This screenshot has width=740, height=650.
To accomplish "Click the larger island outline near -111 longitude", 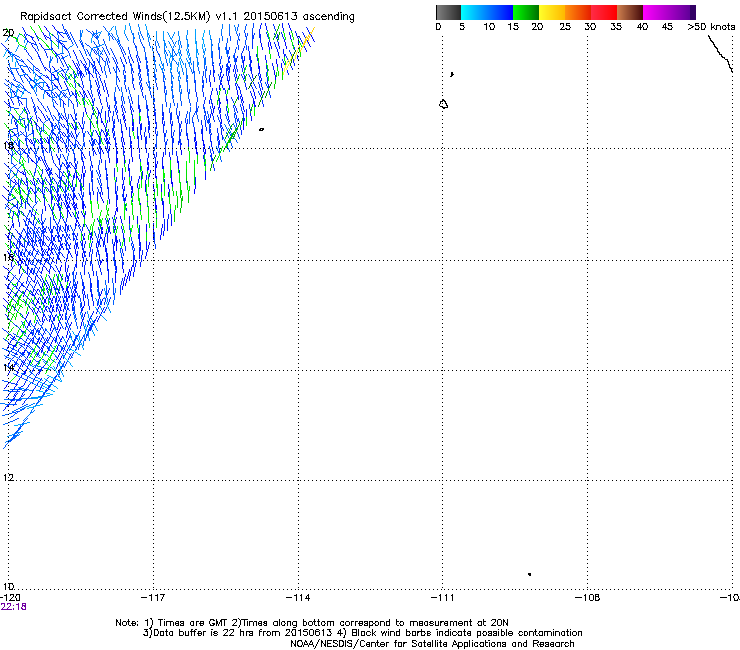I will coord(443,104).
